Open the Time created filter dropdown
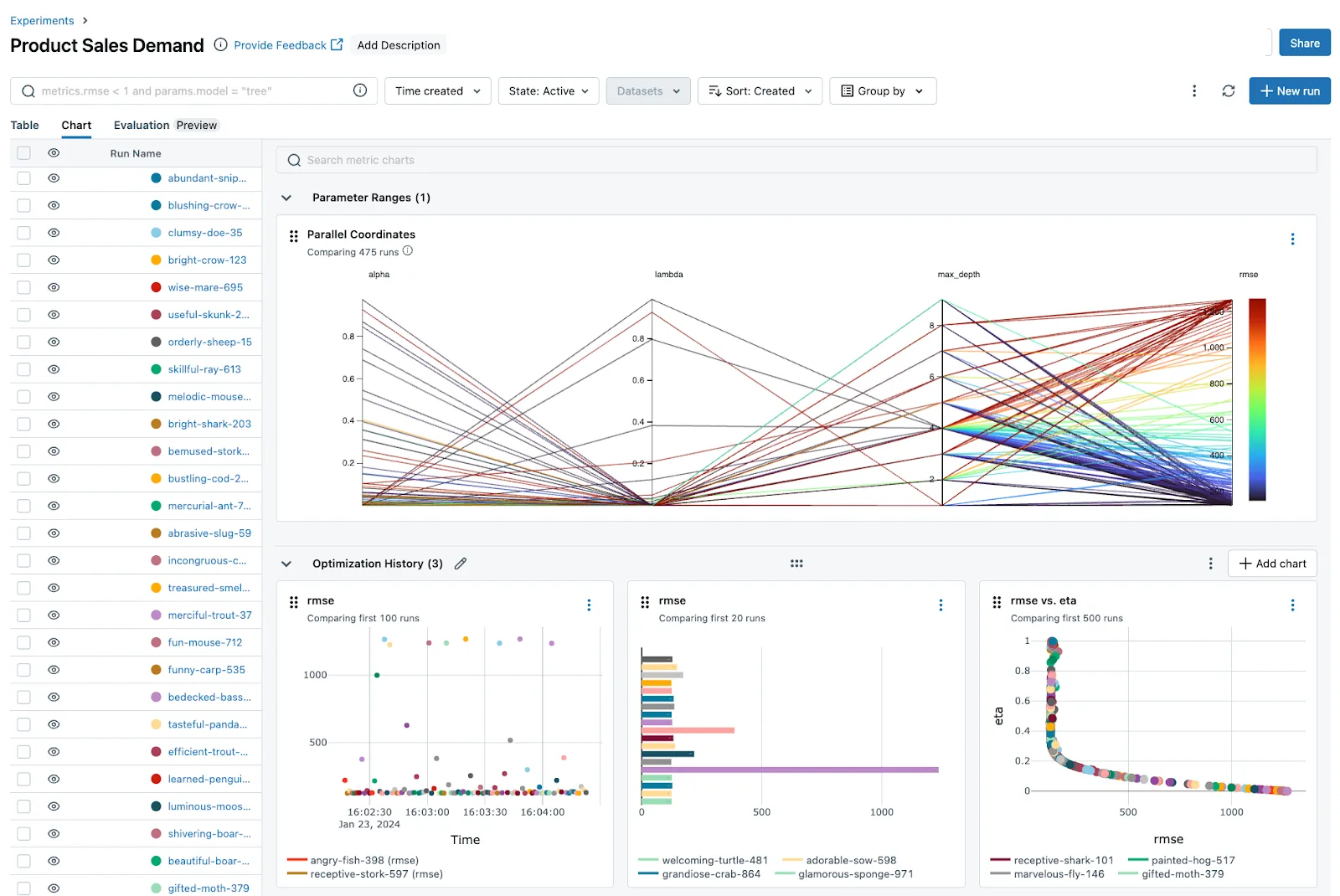This screenshot has width=1340, height=896. (437, 90)
